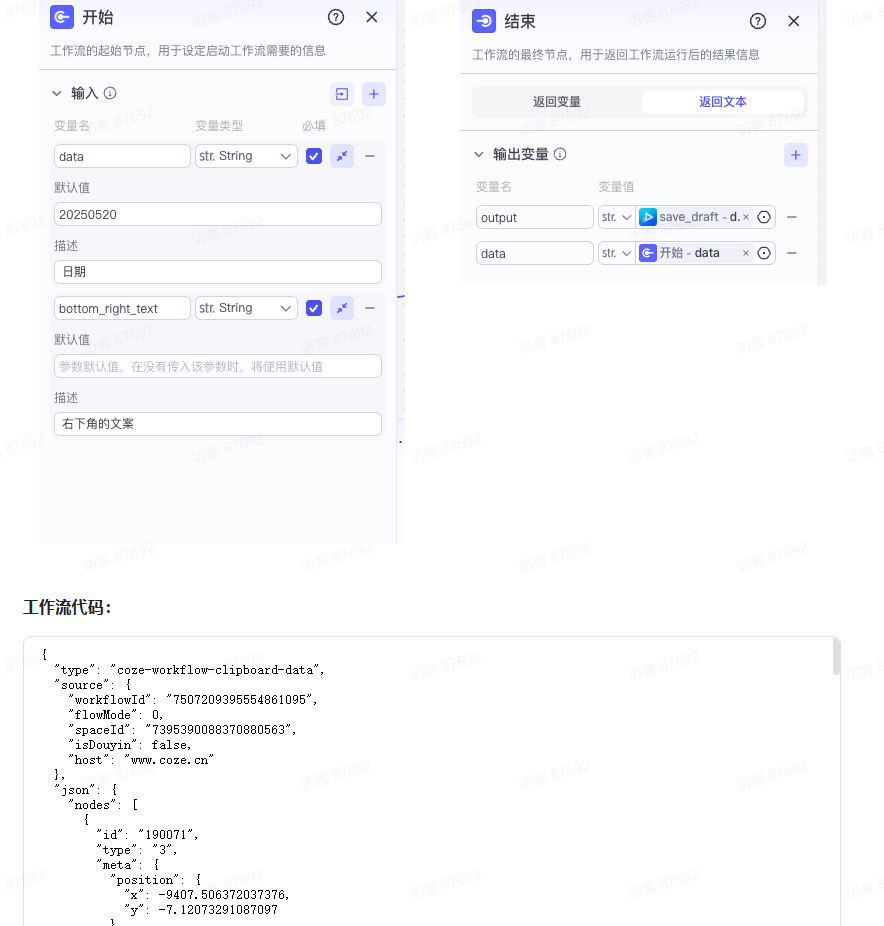Click the 开始 node icon

pos(62,17)
